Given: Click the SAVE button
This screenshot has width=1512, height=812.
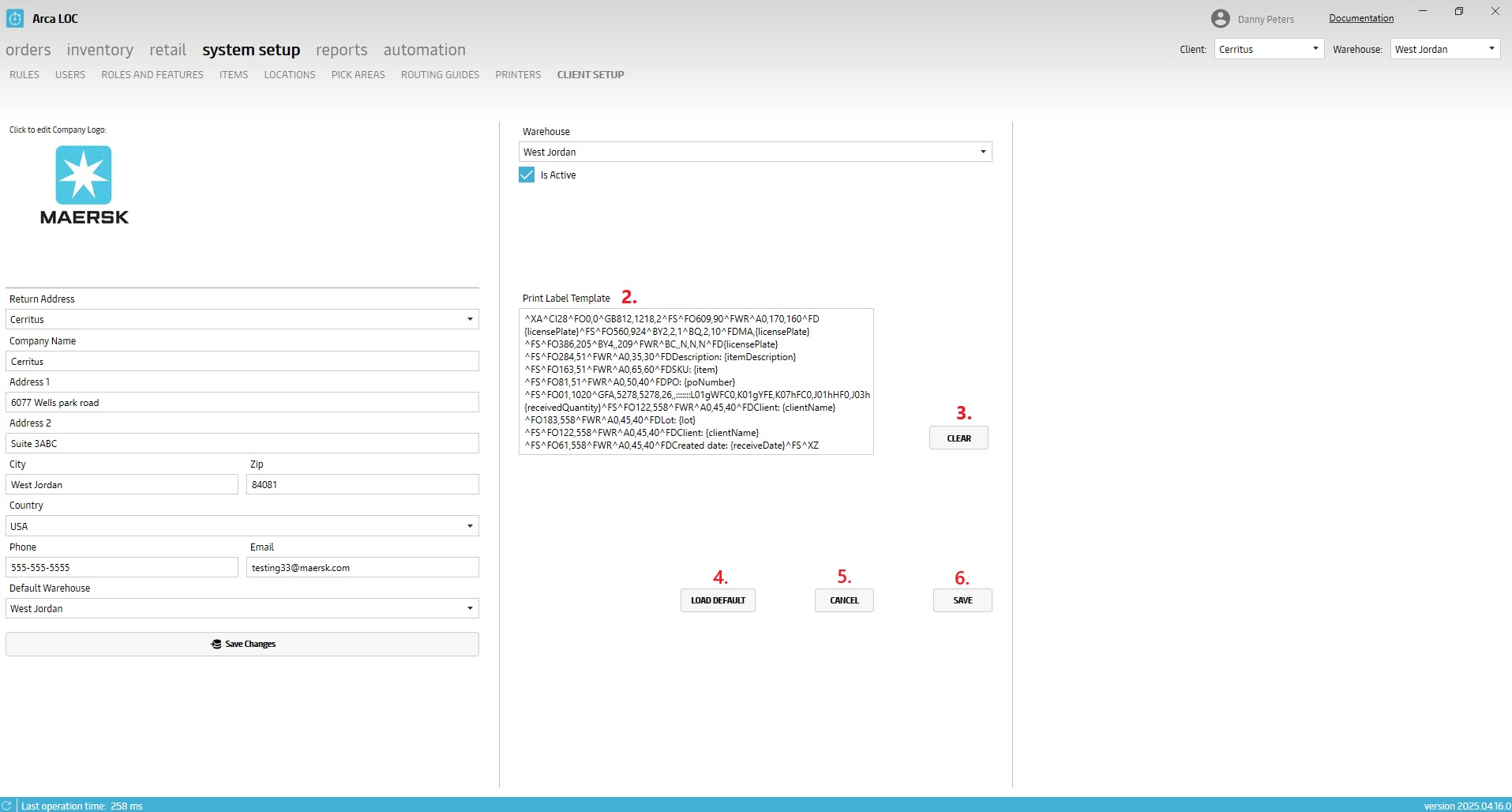Looking at the screenshot, I should point(962,600).
